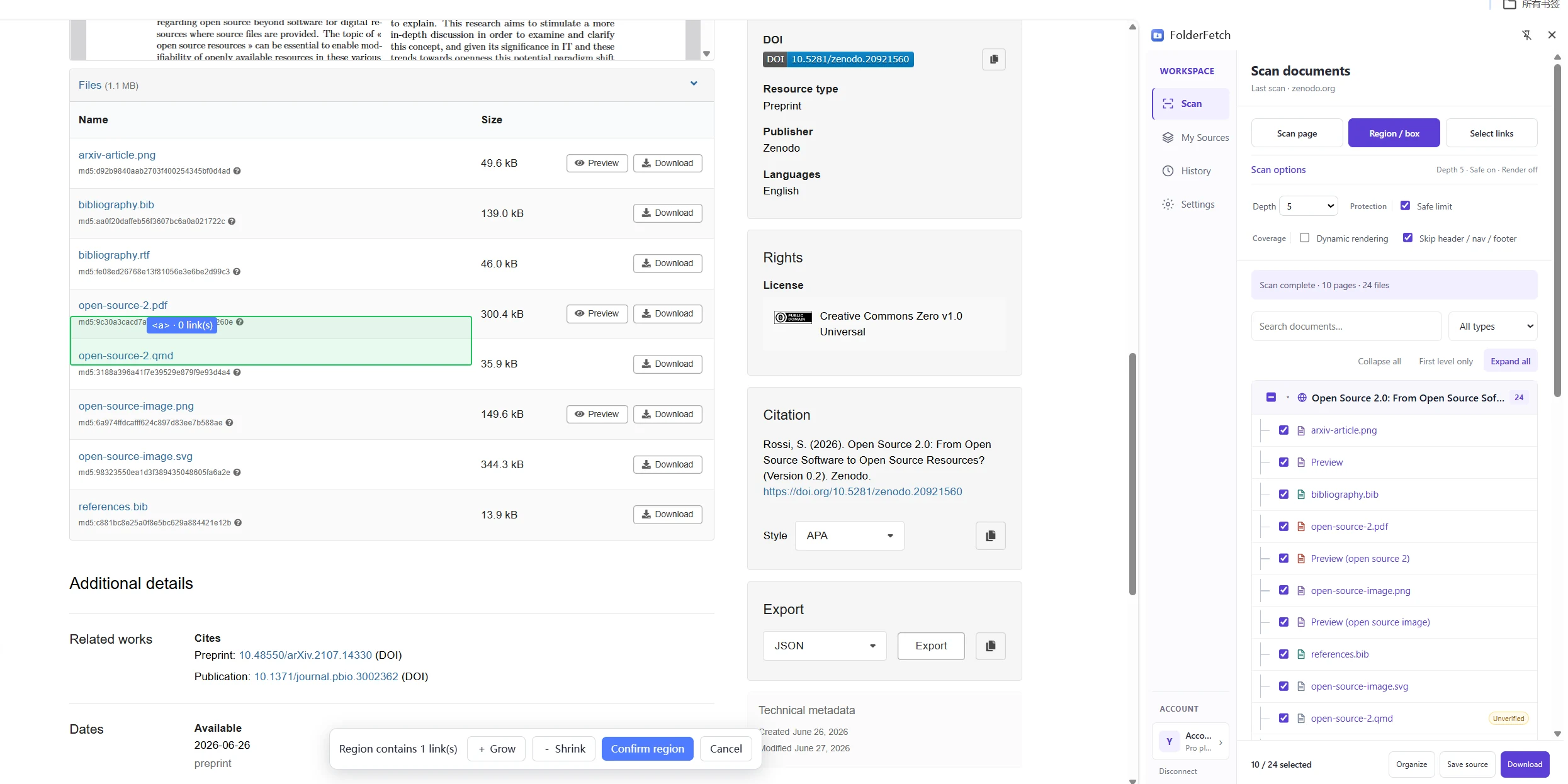Screen dimensions: 1568x784
Task: Pin the FolderFetch panel
Action: pos(1526,35)
